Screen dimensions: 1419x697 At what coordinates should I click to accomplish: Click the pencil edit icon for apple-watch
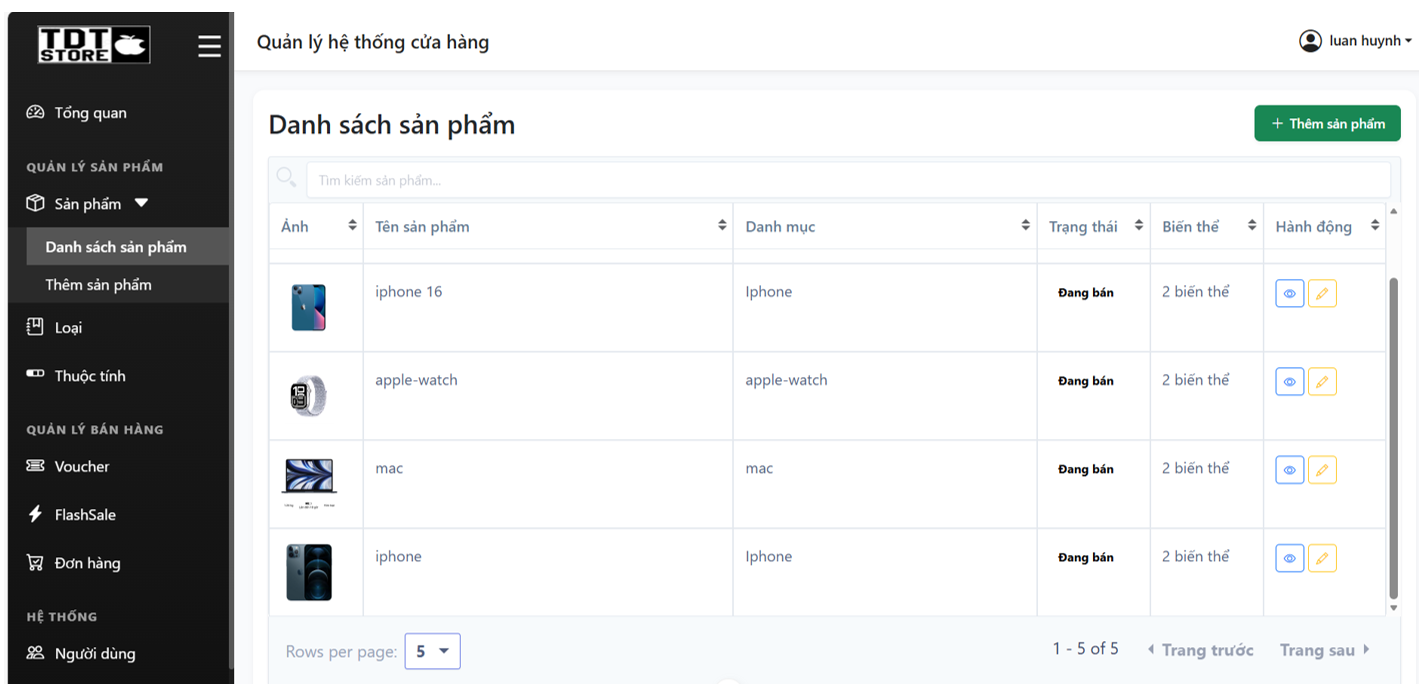pyautogui.click(x=1322, y=382)
